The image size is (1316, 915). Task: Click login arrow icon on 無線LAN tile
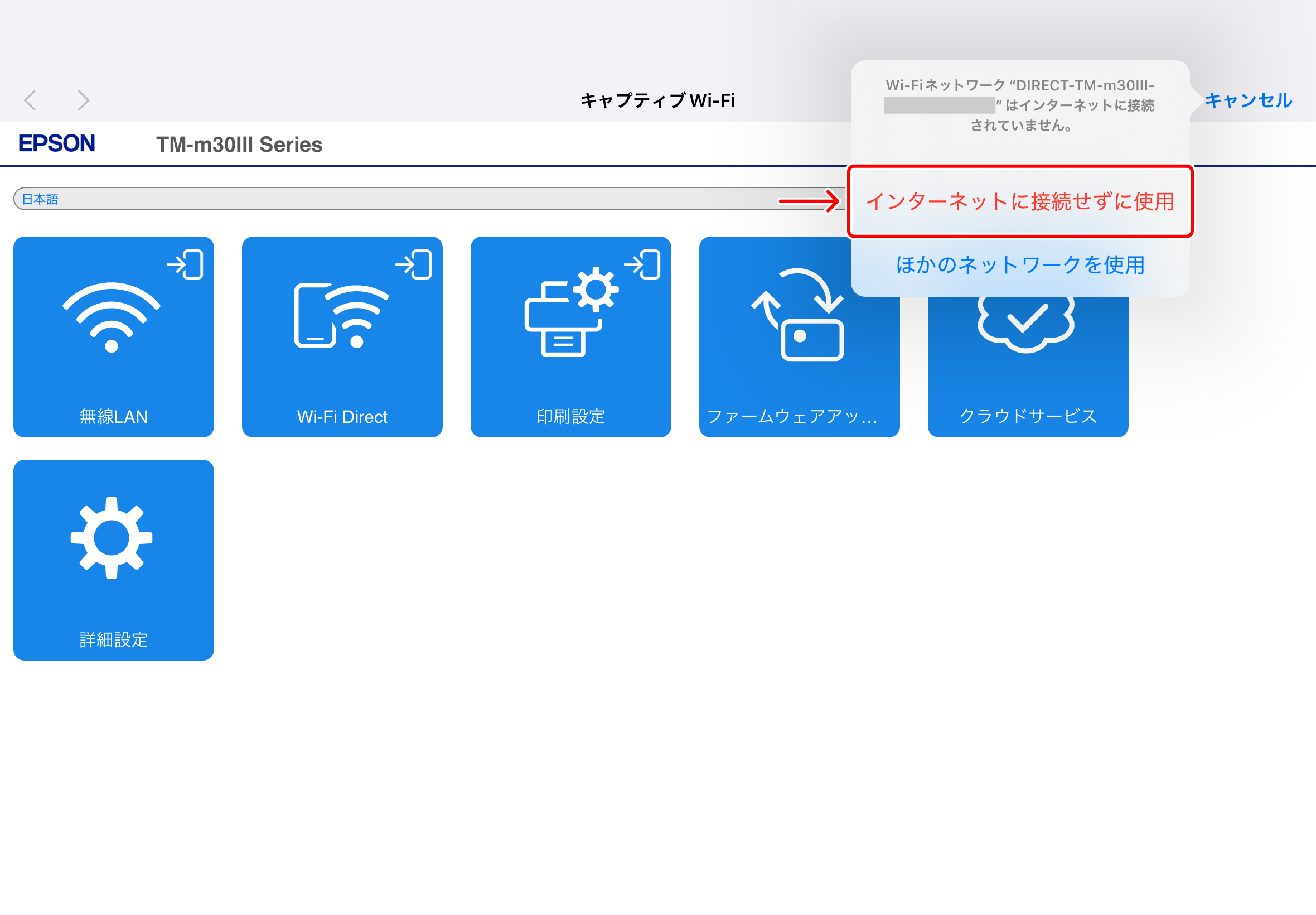[185, 264]
